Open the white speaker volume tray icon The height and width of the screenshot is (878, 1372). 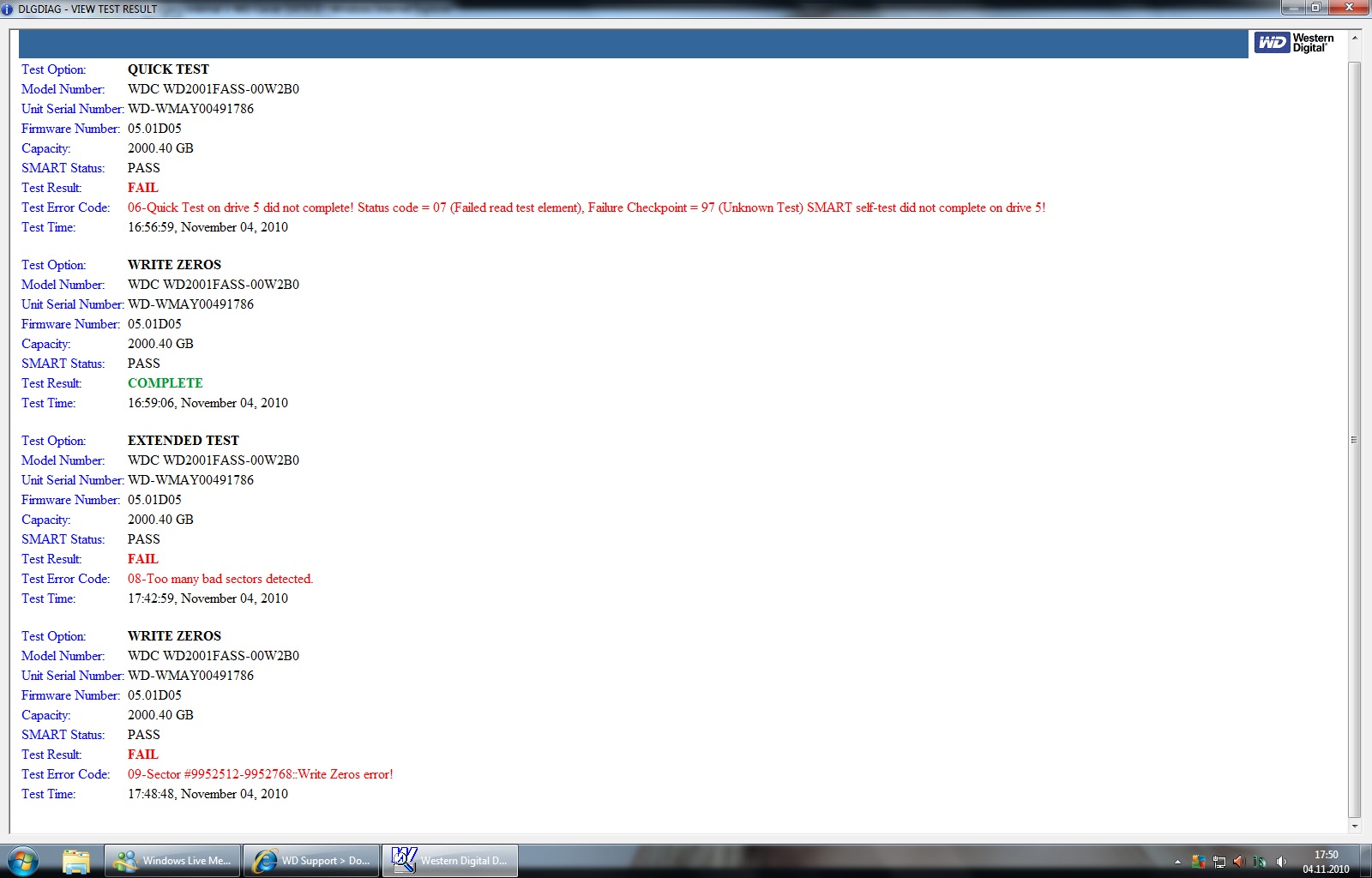point(1280,862)
